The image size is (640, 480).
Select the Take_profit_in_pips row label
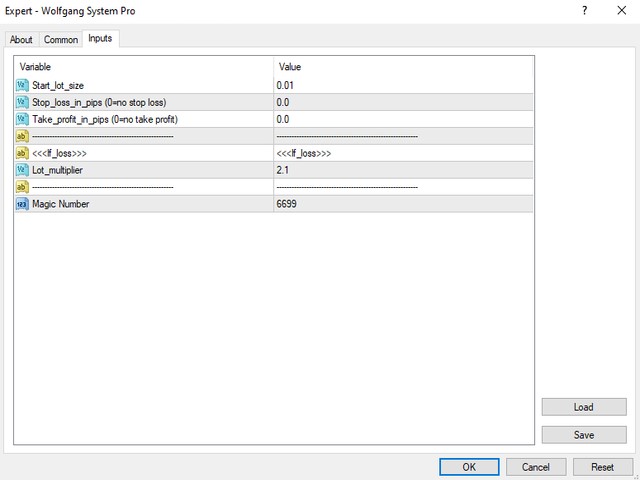click(x=105, y=120)
